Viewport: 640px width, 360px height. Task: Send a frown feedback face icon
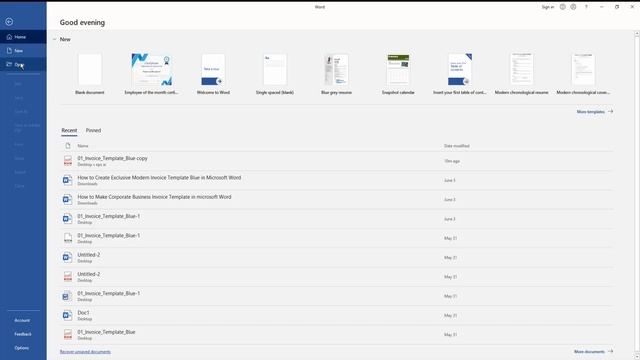[x=573, y=7]
